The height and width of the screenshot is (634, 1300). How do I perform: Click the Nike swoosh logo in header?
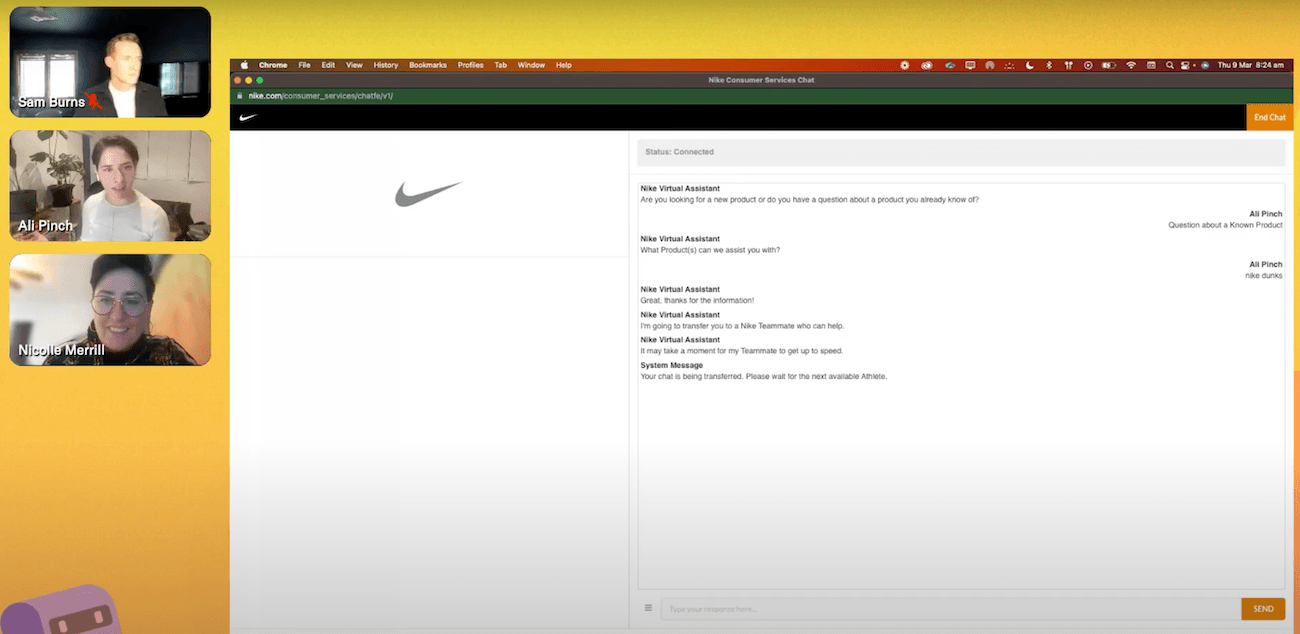[248, 117]
